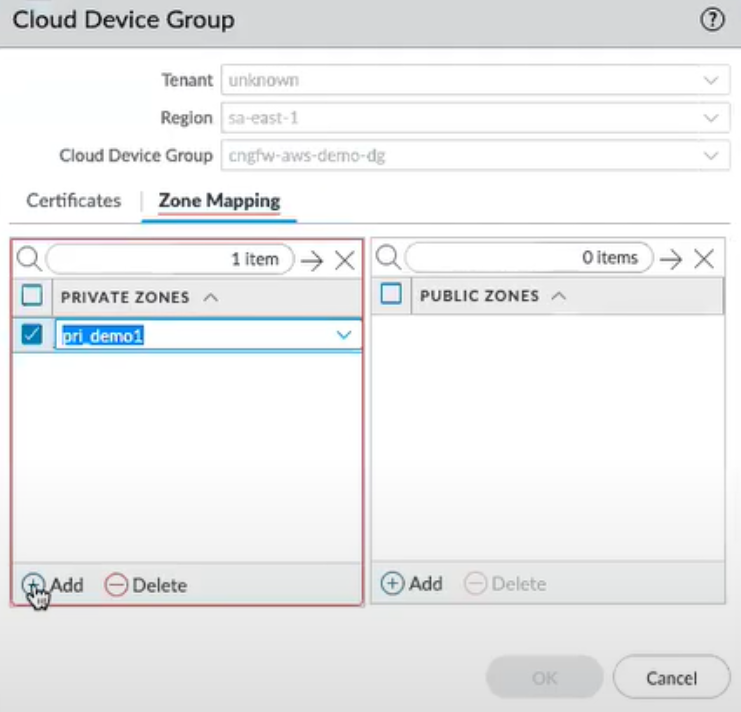This screenshot has height=712, width=741.
Task: Expand the Tenant dropdown
Action: pyautogui.click(x=710, y=80)
